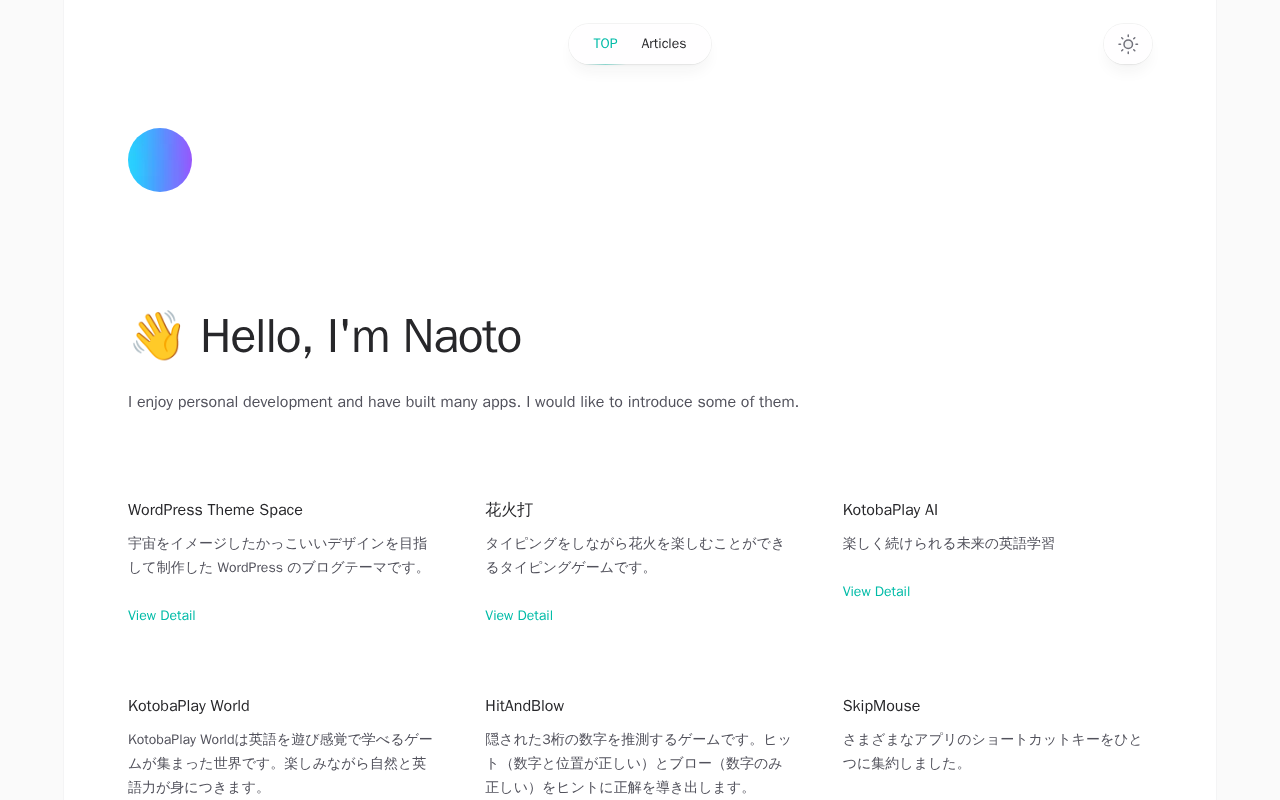
Task: Click the HitAndBlow project title
Action: [525, 706]
